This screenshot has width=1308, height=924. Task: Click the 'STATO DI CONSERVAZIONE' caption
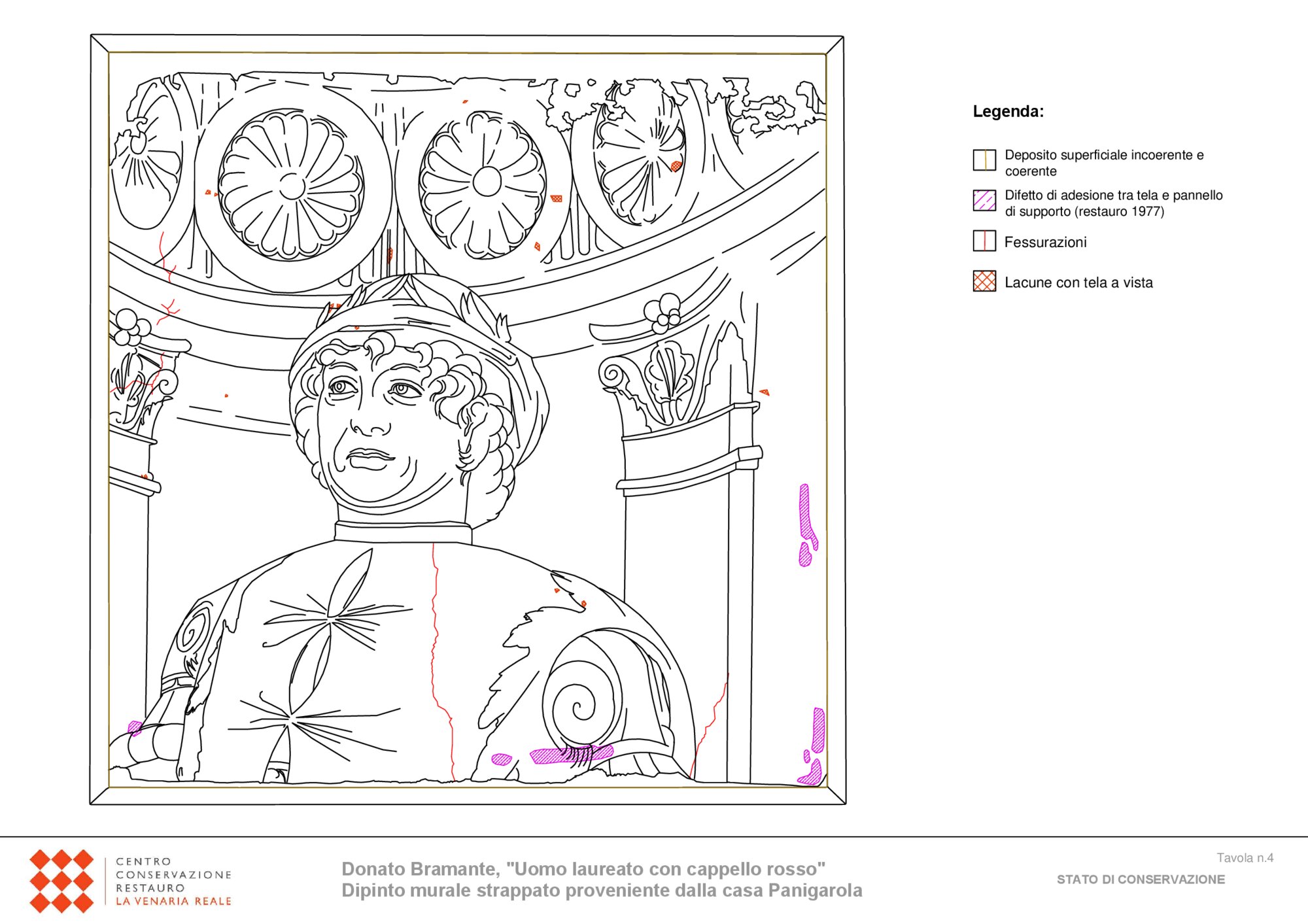[x=1141, y=880]
